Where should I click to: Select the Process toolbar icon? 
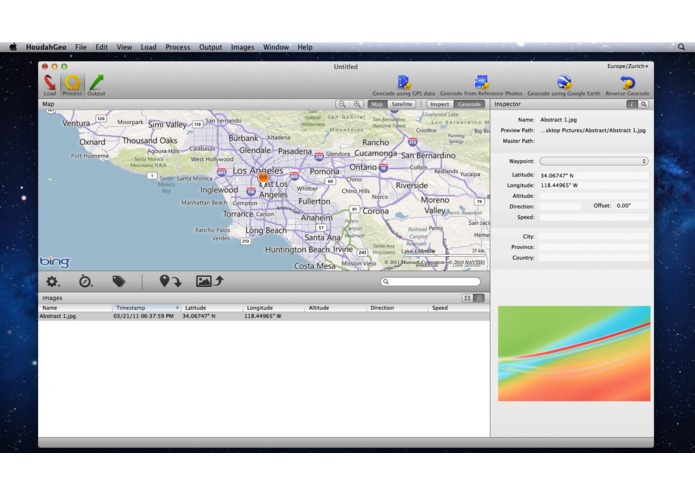pyautogui.click(x=72, y=85)
